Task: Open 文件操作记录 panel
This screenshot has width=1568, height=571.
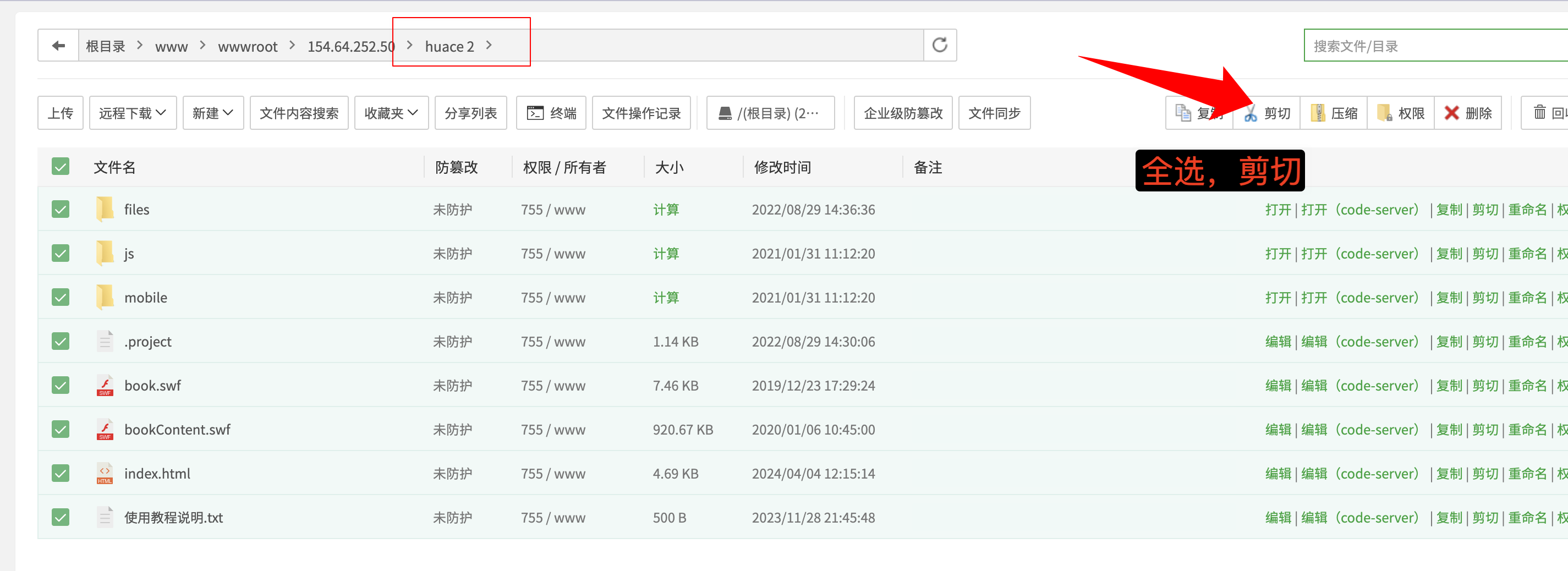Action: point(641,113)
